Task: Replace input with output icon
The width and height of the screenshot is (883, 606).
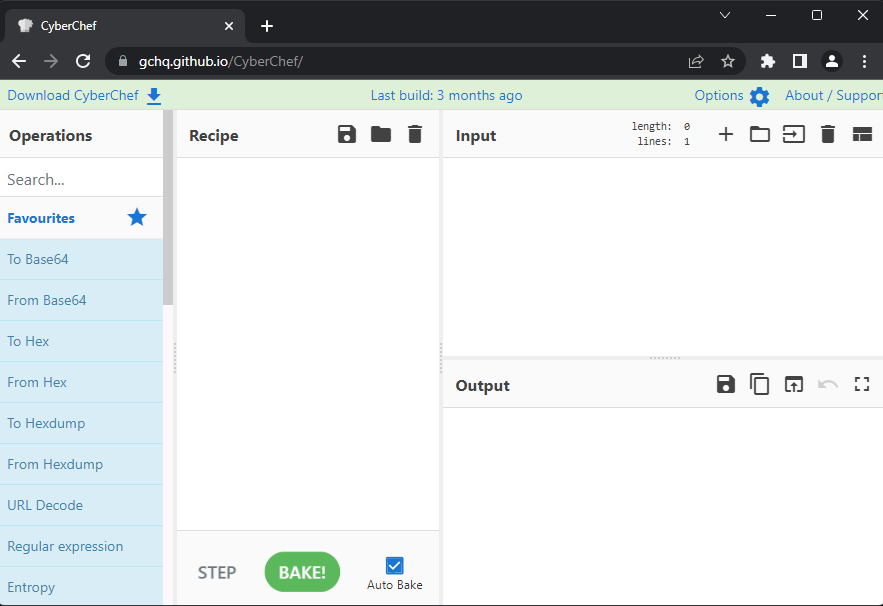Action: tap(794, 385)
